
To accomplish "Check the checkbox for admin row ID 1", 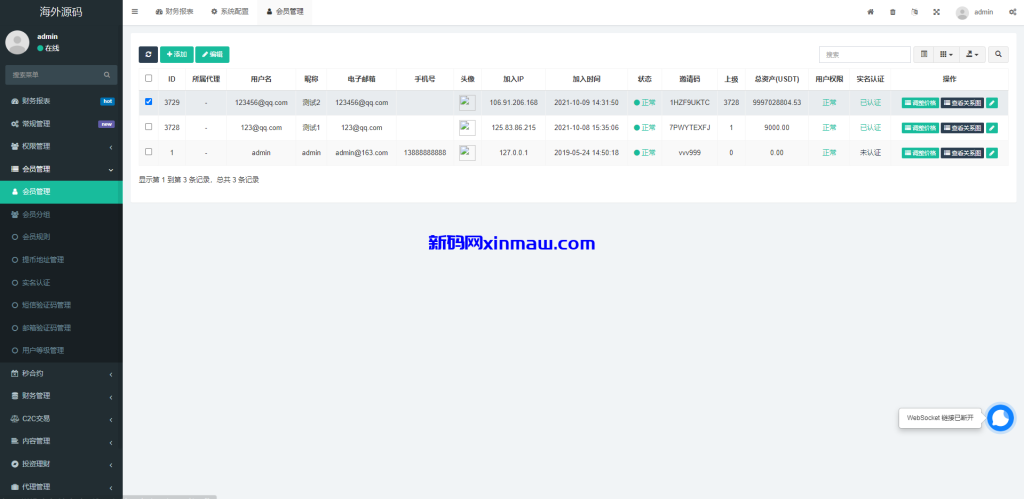I will click(148, 152).
